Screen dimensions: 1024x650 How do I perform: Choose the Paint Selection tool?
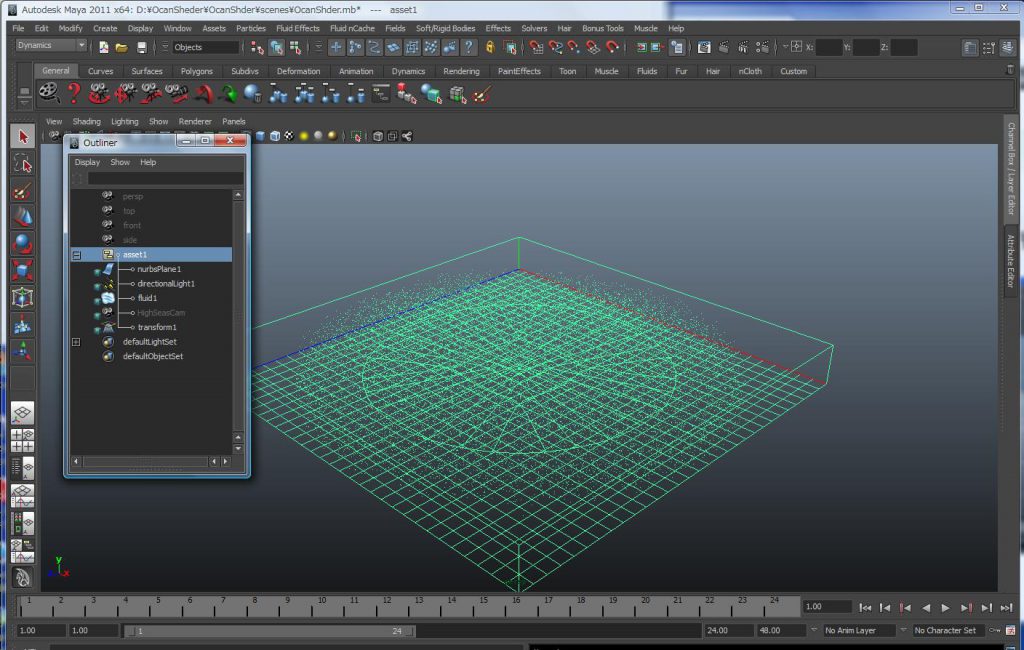tap(22, 190)
